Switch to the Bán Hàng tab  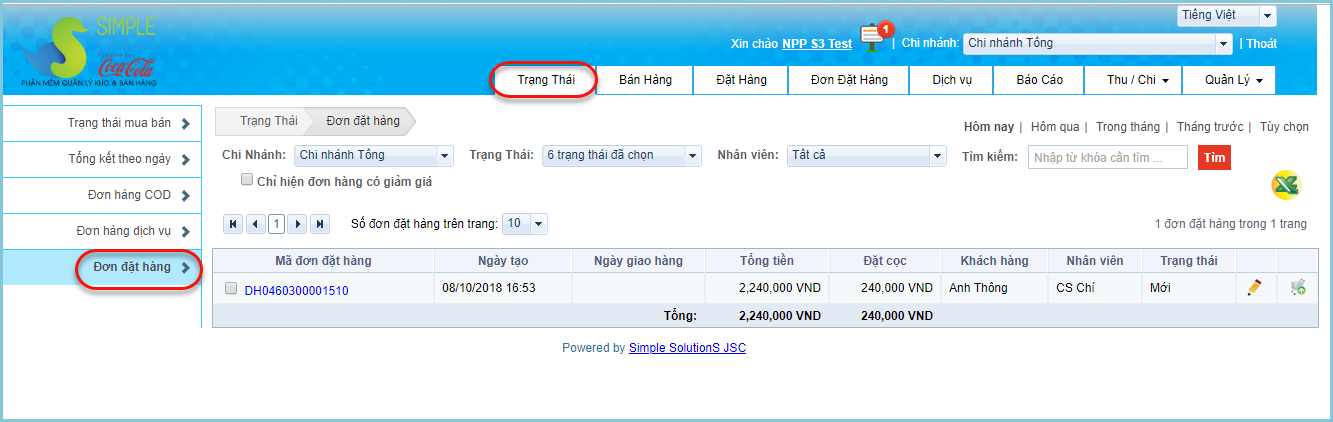click(645, 80)
